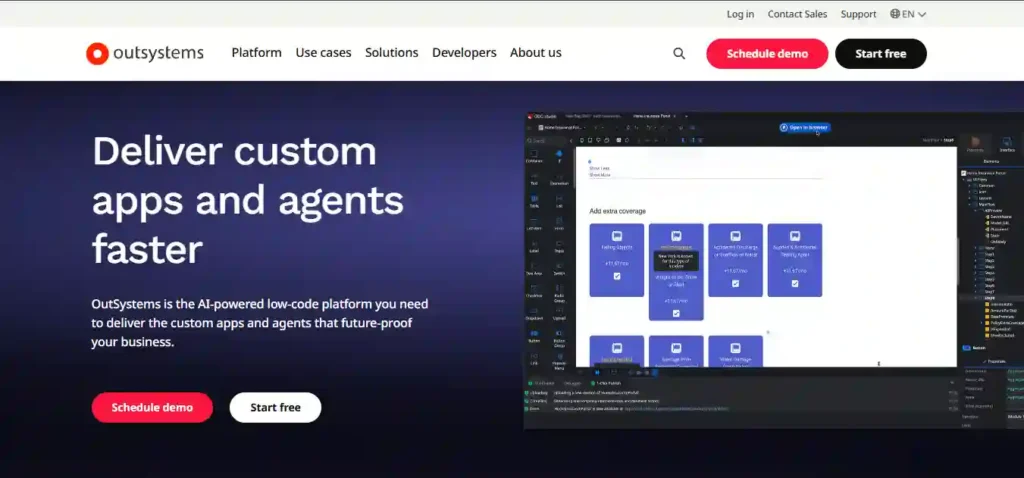Screen dimensions: 1024x478
Task: Toggle the Falling Objects coverage checkbox
Action: click(617, 276)
